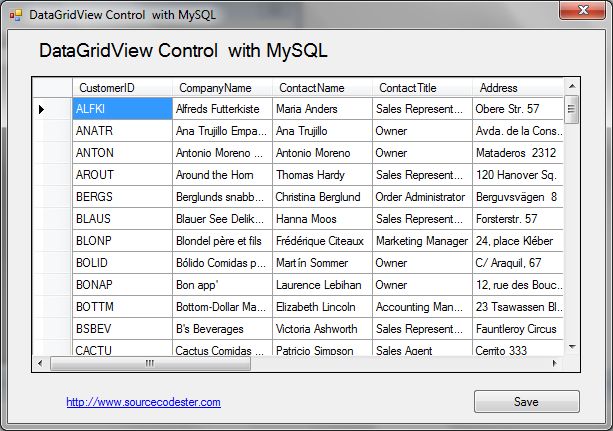This screenshot has height=431, width=613.
Task: Open the sourcecodester.com hyperlink
Action: click(x=143, y=402)
